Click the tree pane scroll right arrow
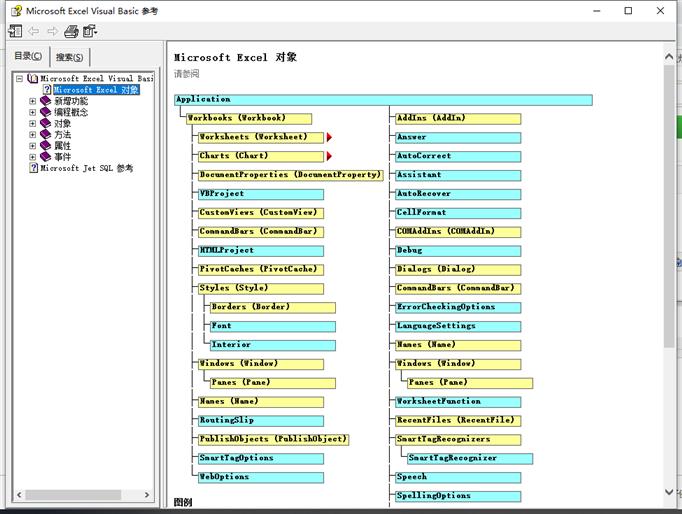The height and width of the screenshot is (514, 682). tap(147, 495)
